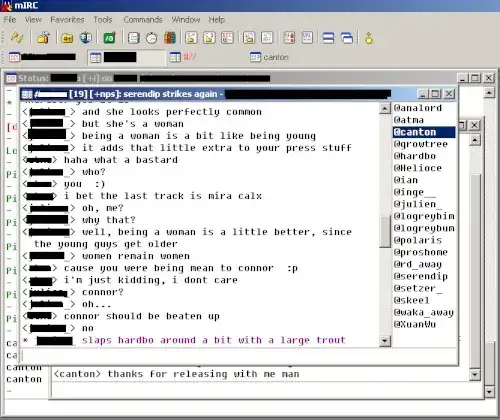Switch to the canton switchbar window
The height and width of the screenshot is (420, 500).
coord(269,57)
